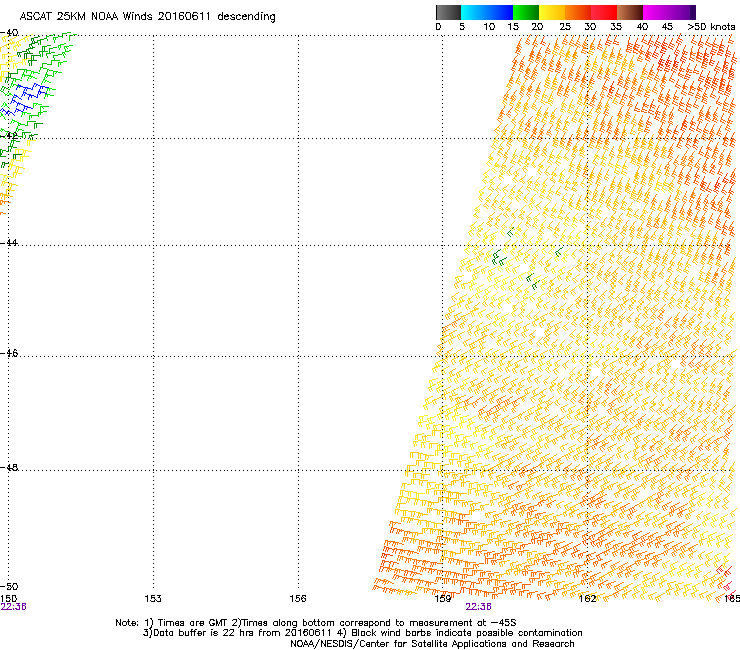Select the yellow 20–25 knots legend band
Screen dimensions: 740x650
(552, 12)
